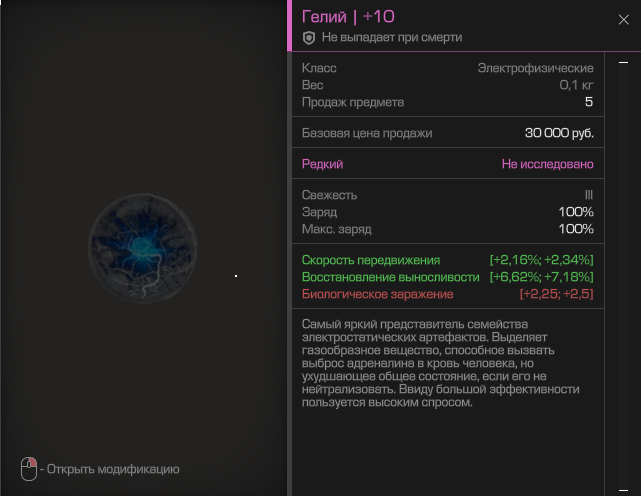This screenshot has width=641, height=496.
Task: Click the artifact description paragraph
Action: [440, 363]
